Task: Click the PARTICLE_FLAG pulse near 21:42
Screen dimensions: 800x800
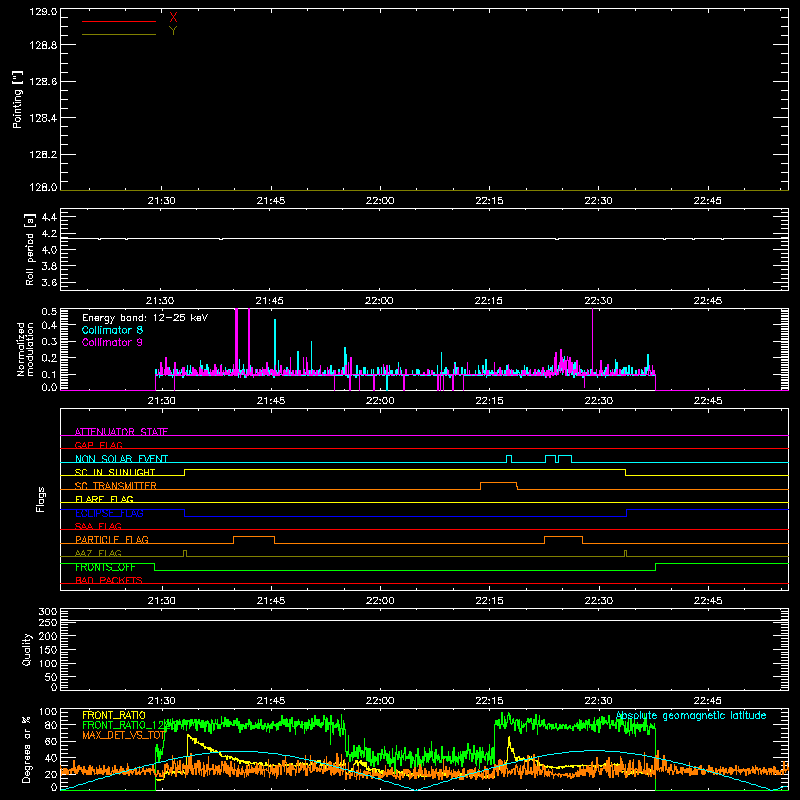Action: [254, 540]
